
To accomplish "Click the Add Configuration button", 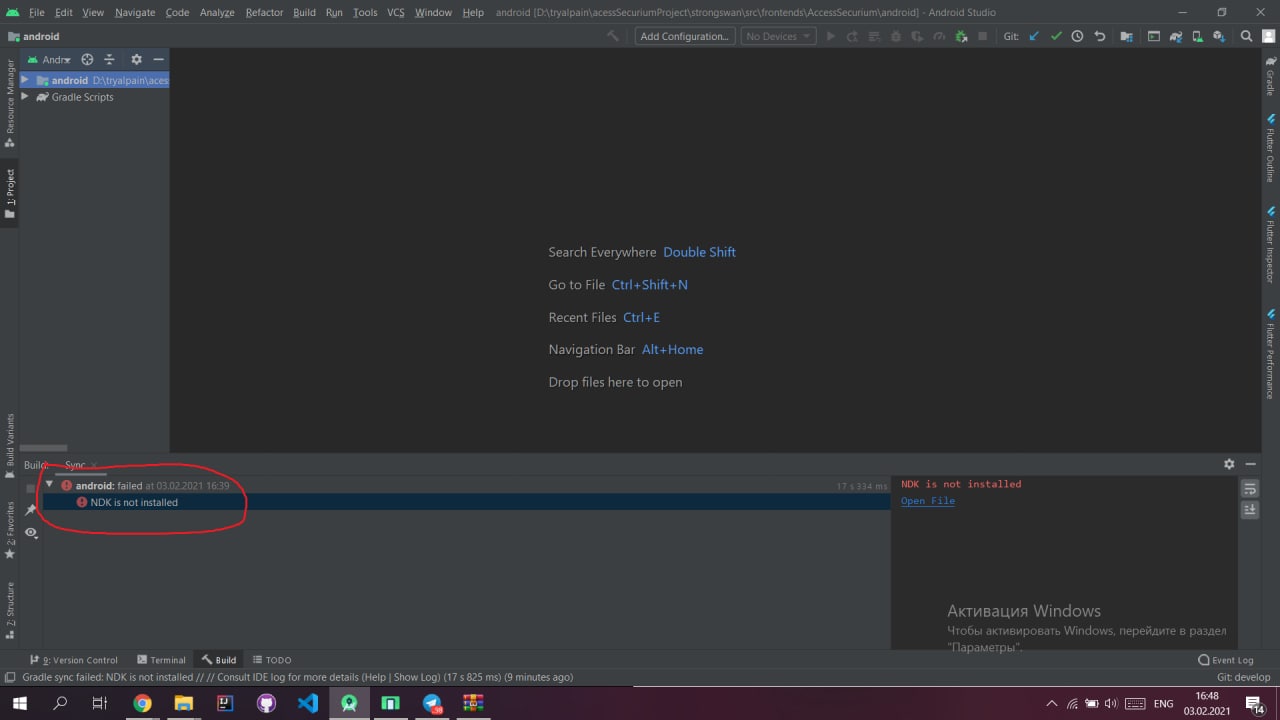I will point(685,36).
